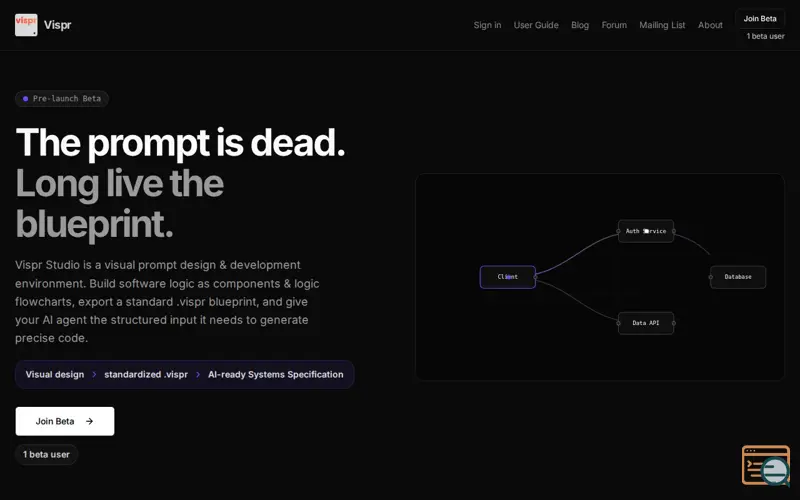Select the Auth Service node

pyautogui.click(x=646, y=231)
